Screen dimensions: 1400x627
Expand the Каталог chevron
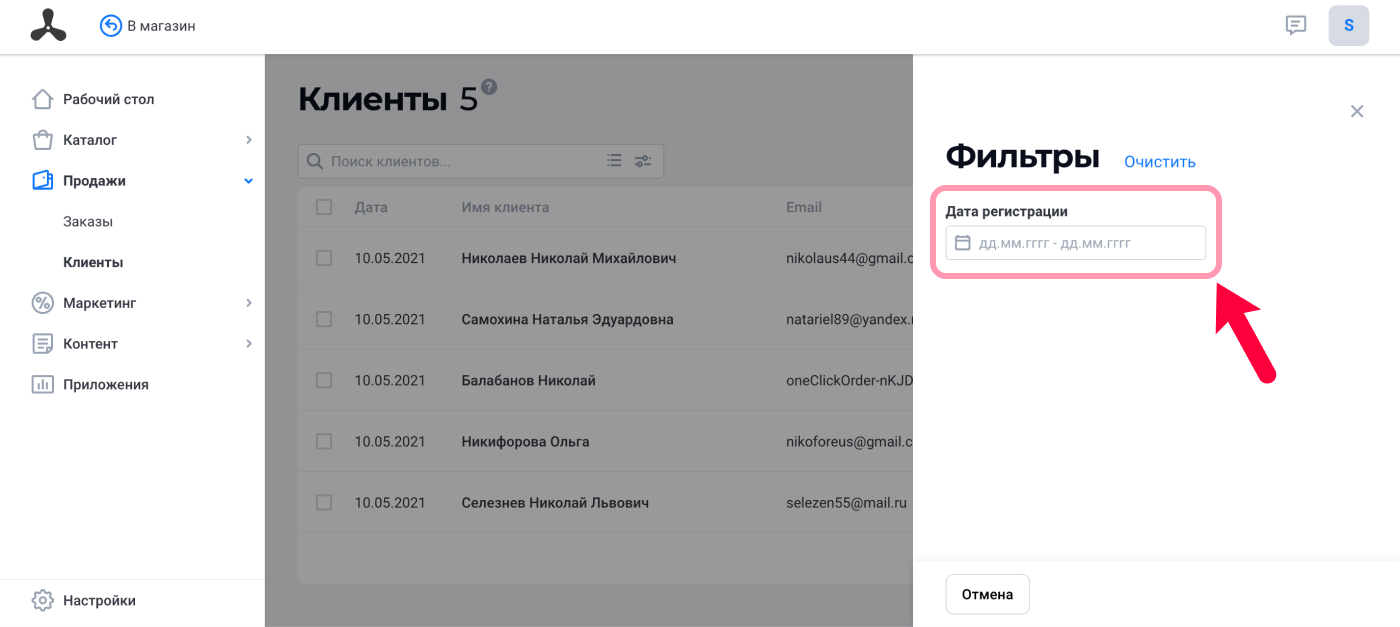[249, 140]
